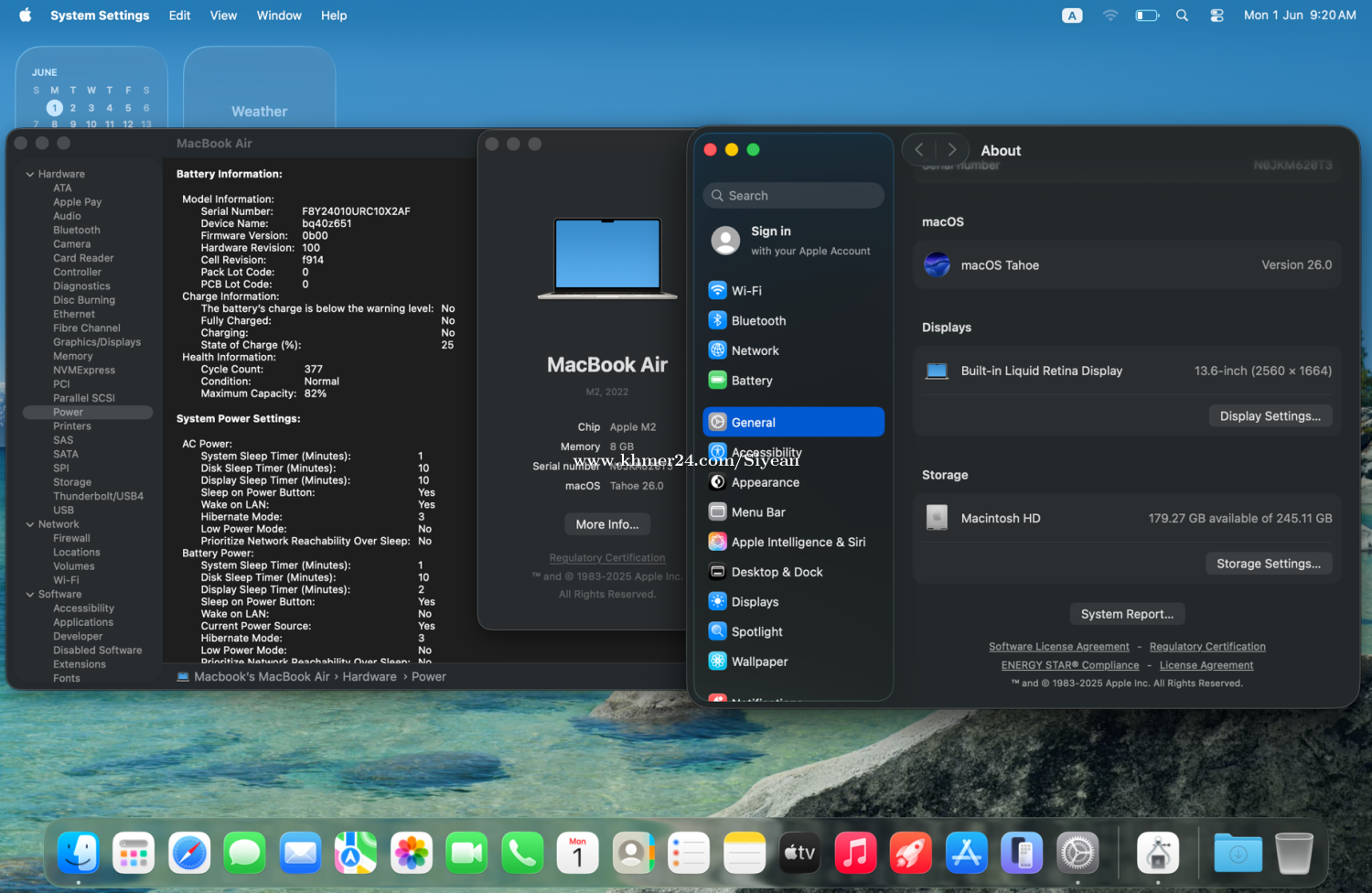Open the ENERGY STAR® Compliance link
The width and height of the screenshot is (1372, 893).
(x=1070, y=665)
